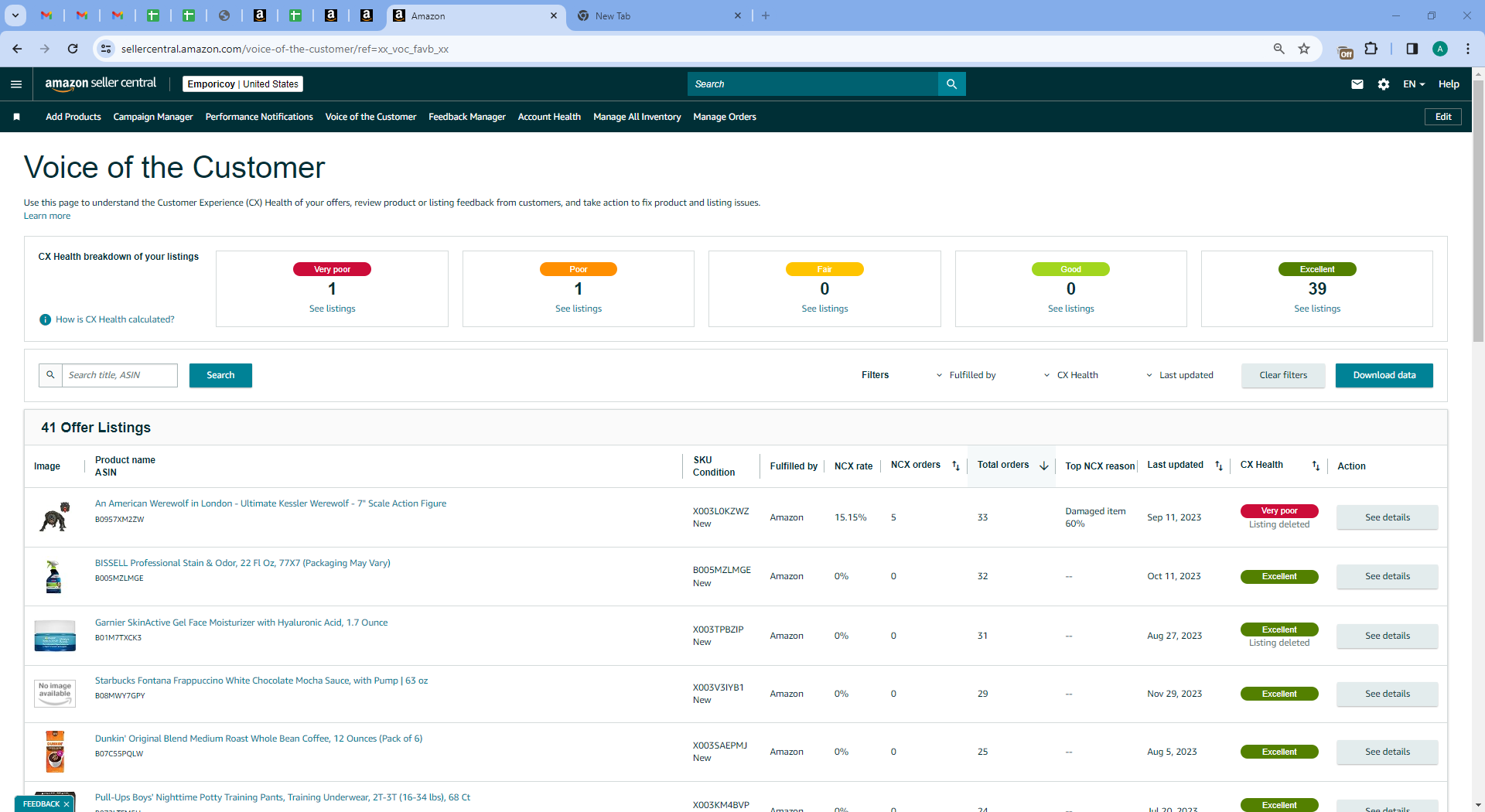Click the browser back arrow
This screenshot has width=1485, height=812.
[x=17, y=49]
